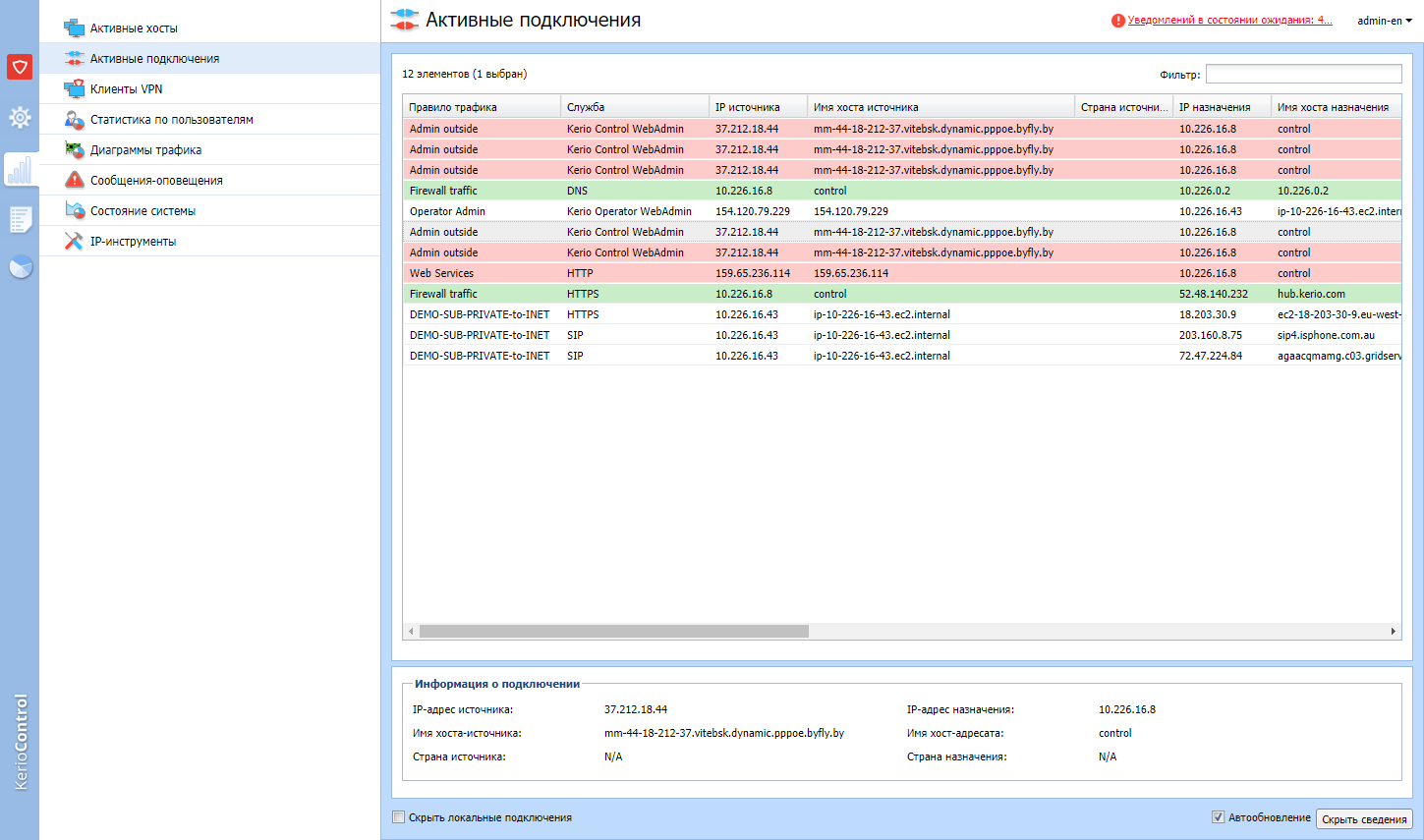
Task: Click the source hostname value in Информация о подключении
Action: 724,733
